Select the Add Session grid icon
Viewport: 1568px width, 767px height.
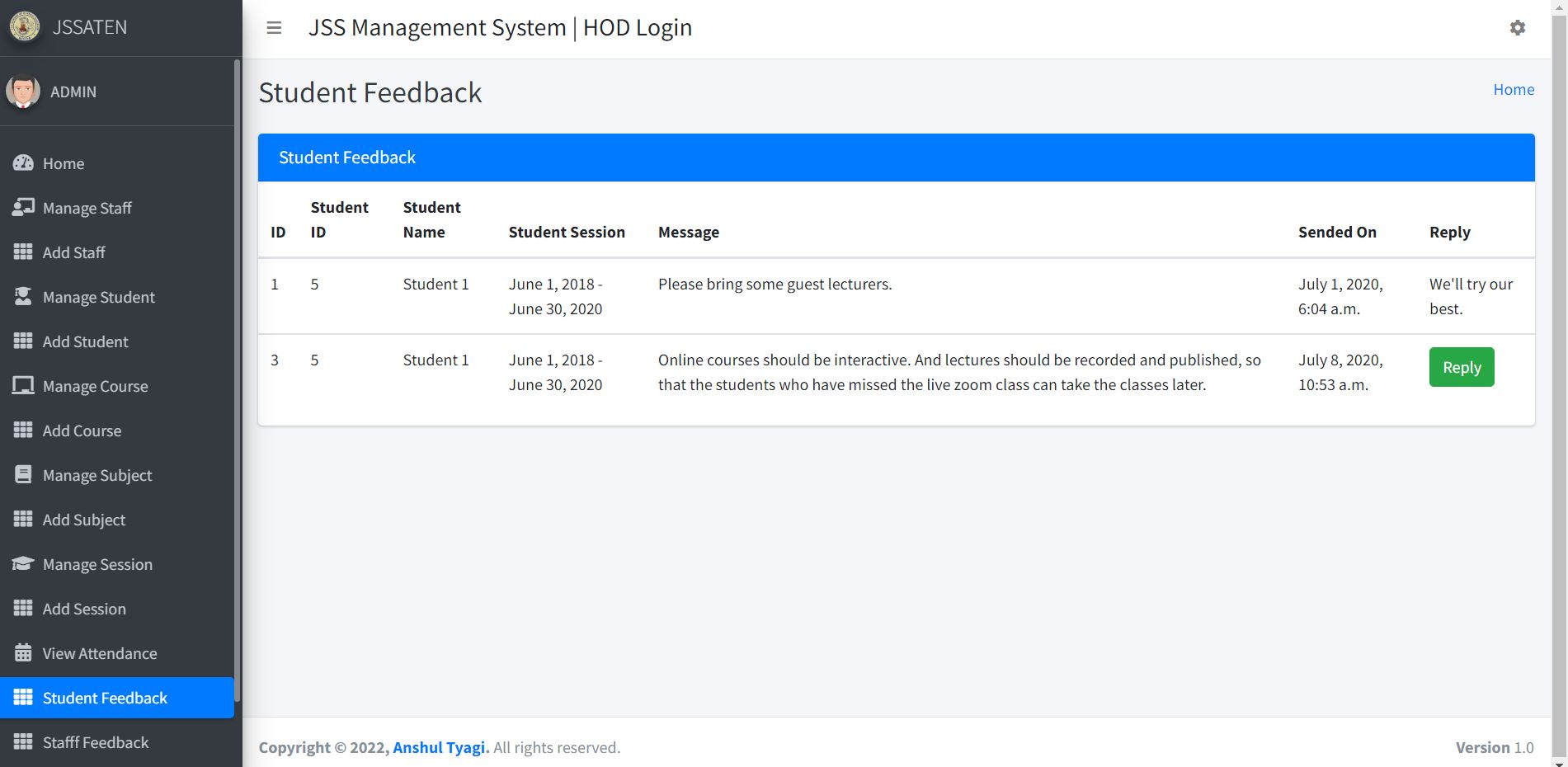click(23, 609)
